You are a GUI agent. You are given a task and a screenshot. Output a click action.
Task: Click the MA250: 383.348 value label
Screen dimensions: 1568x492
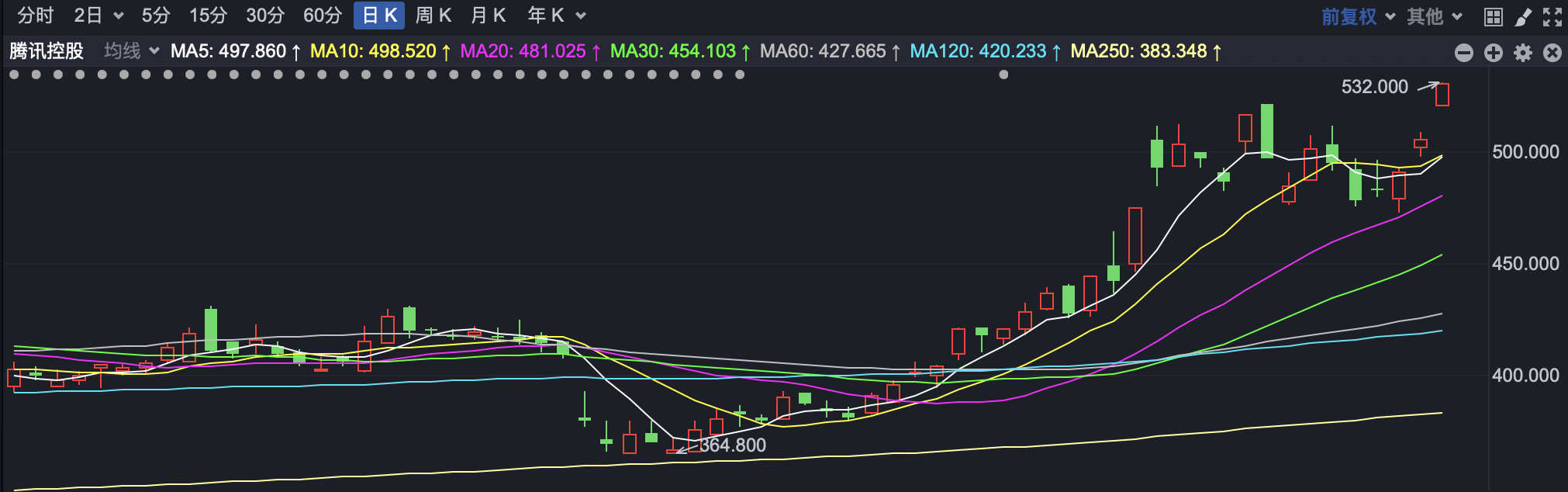(1145, 51)
